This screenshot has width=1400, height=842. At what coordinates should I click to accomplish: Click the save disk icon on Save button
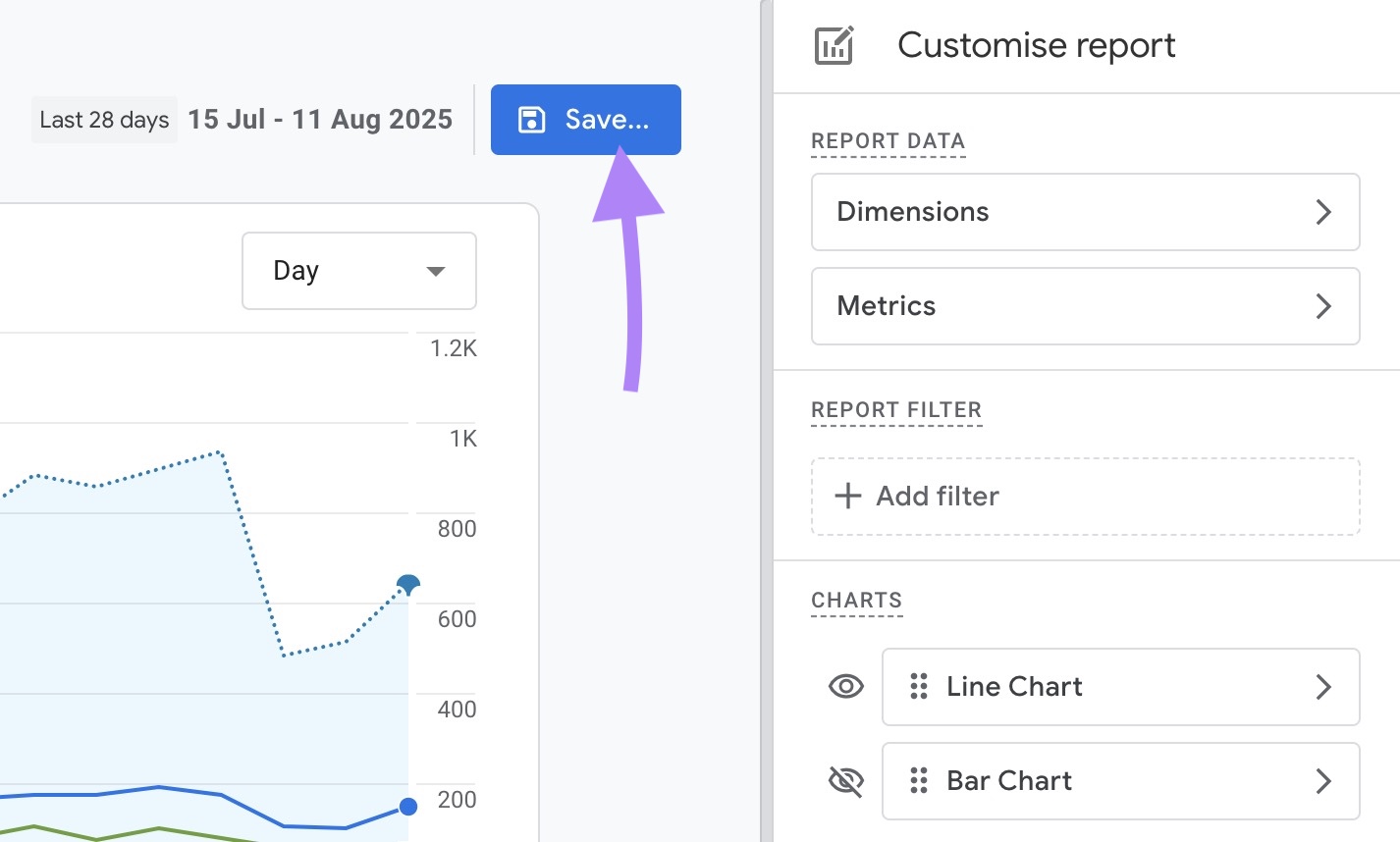point(531,119)
